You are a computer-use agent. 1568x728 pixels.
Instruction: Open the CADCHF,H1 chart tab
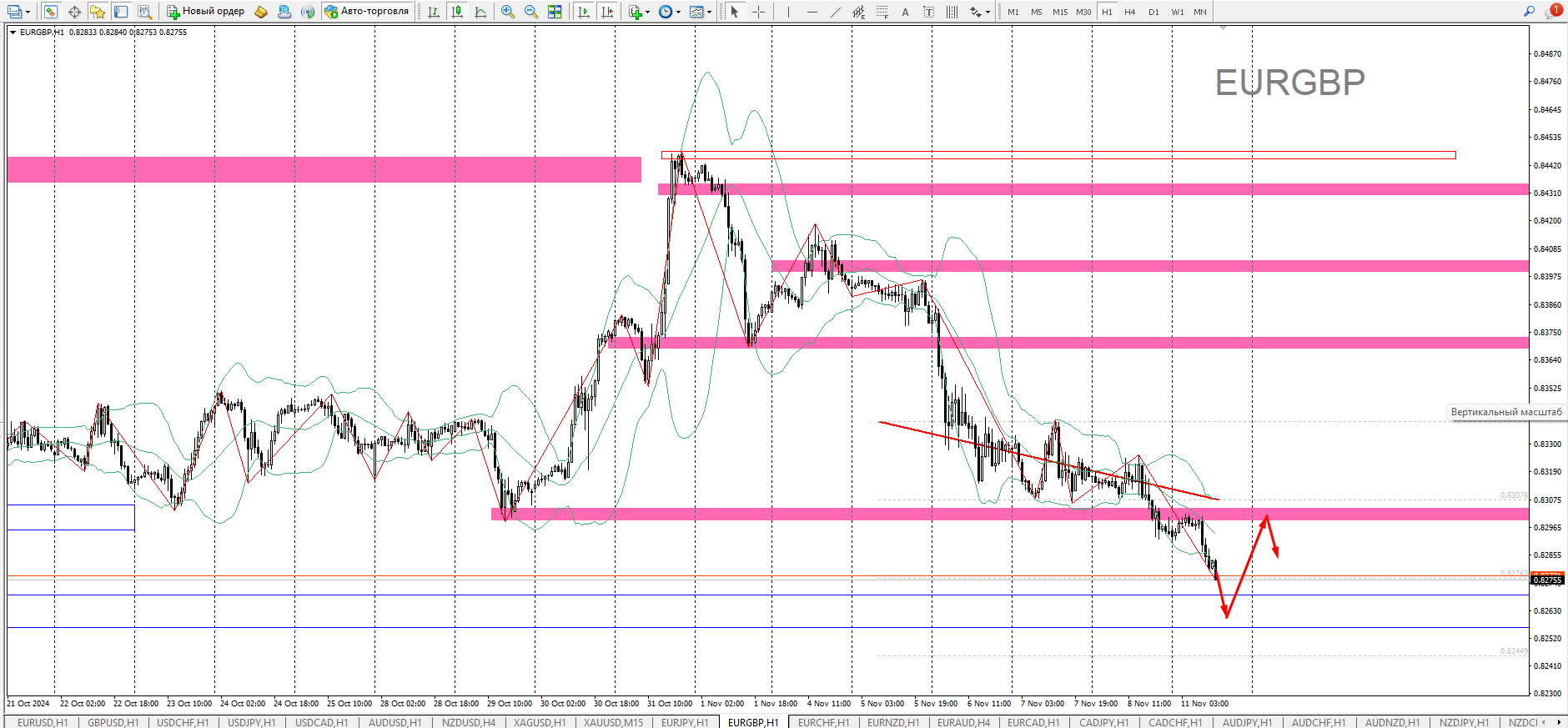(1175, 722)
